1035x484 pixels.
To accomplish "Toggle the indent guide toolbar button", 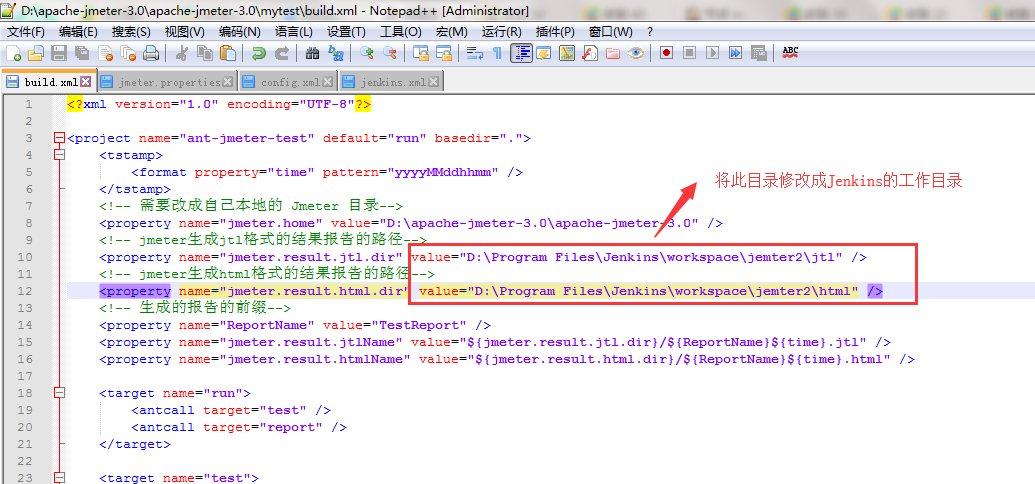I will pyautogui.click(x=521, y=53).
